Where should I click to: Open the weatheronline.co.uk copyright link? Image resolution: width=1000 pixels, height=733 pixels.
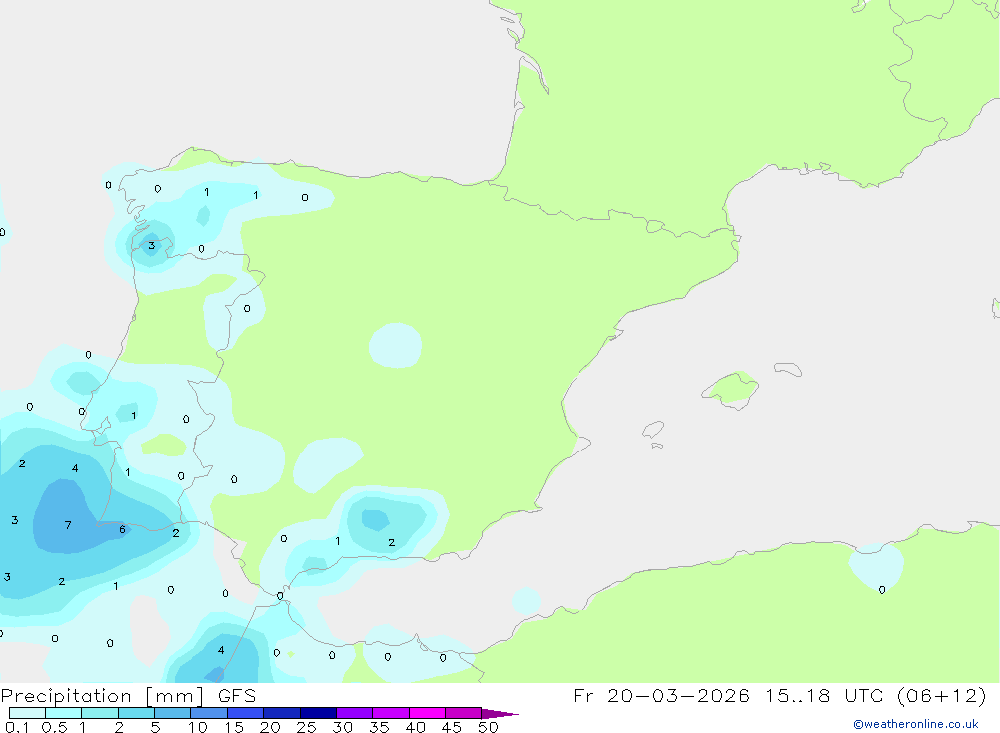[x=916, y=724]
